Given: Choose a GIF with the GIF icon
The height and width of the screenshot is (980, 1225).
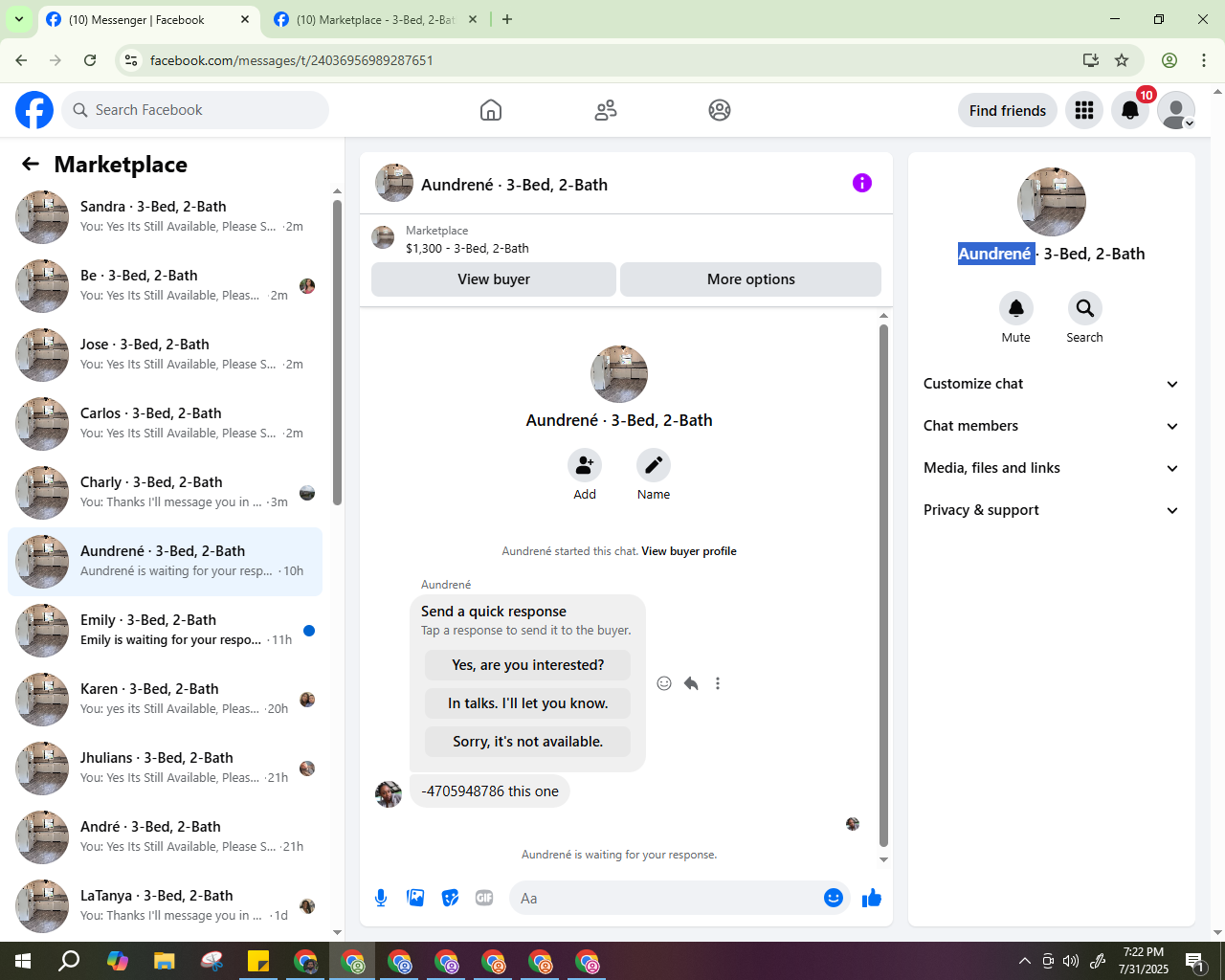Looking at the screenshot, I should tap(484, 898).
